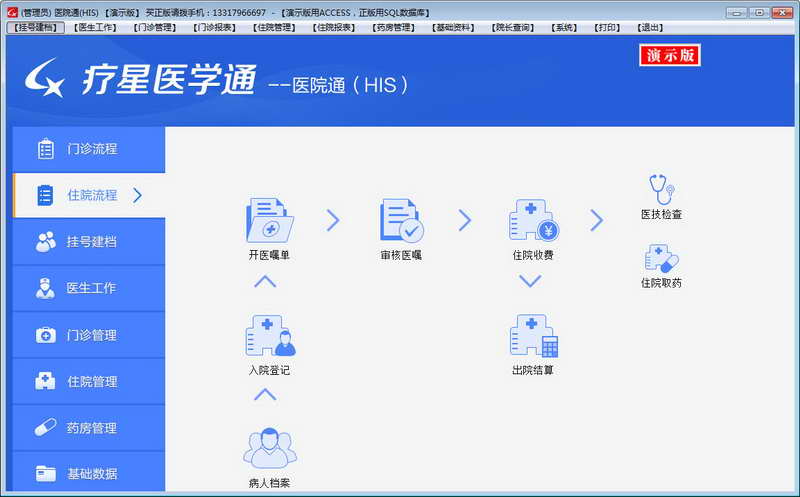This screenshot has width=800, height=497.
Task: Open the 【住院管理】 menu
Action: [274, 28]
